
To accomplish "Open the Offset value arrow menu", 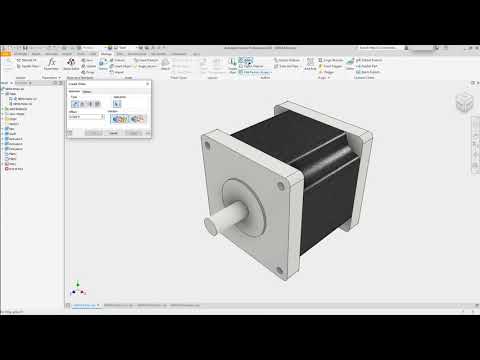I will point(102,117).
